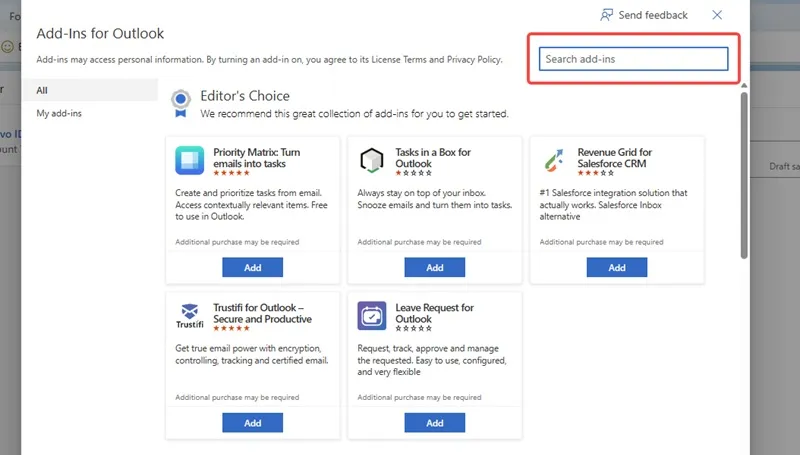Click the Priority Matrix add-in icon
This screenshot has width=800, height=455.
coord(189,160)
